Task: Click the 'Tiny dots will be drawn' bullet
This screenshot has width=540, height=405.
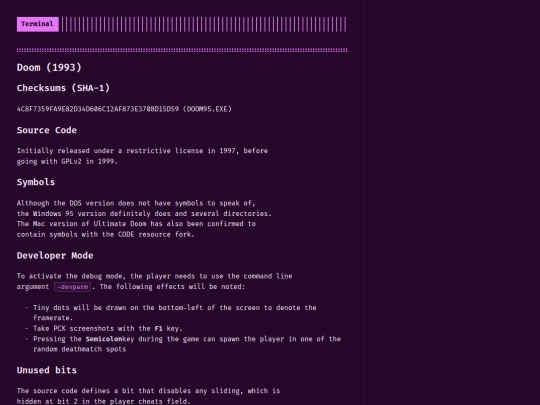Action: (175, 313)
